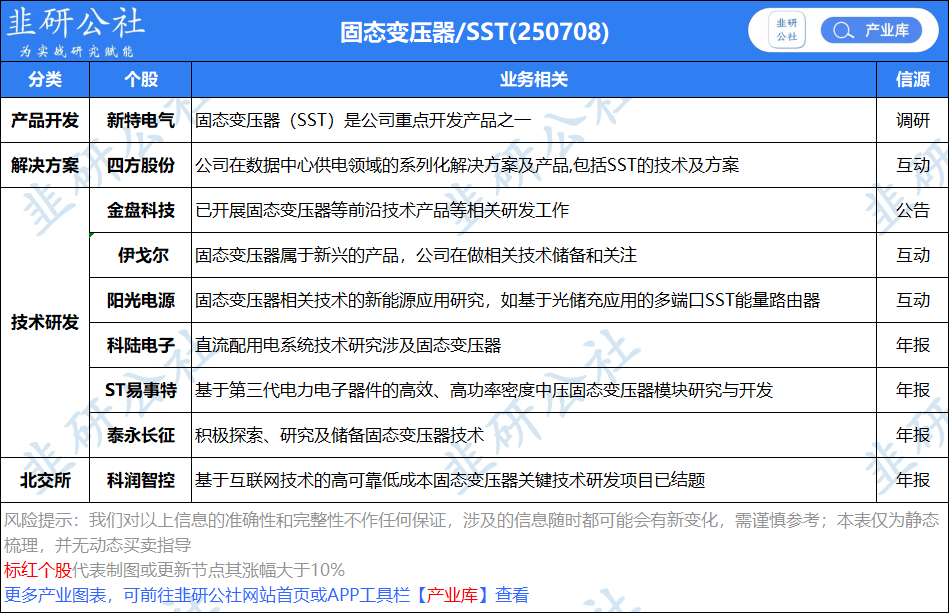The width and height of the screenshot is (950, 614).
Task: Select the 技术研发 category cell
Action: coord(45,322)
